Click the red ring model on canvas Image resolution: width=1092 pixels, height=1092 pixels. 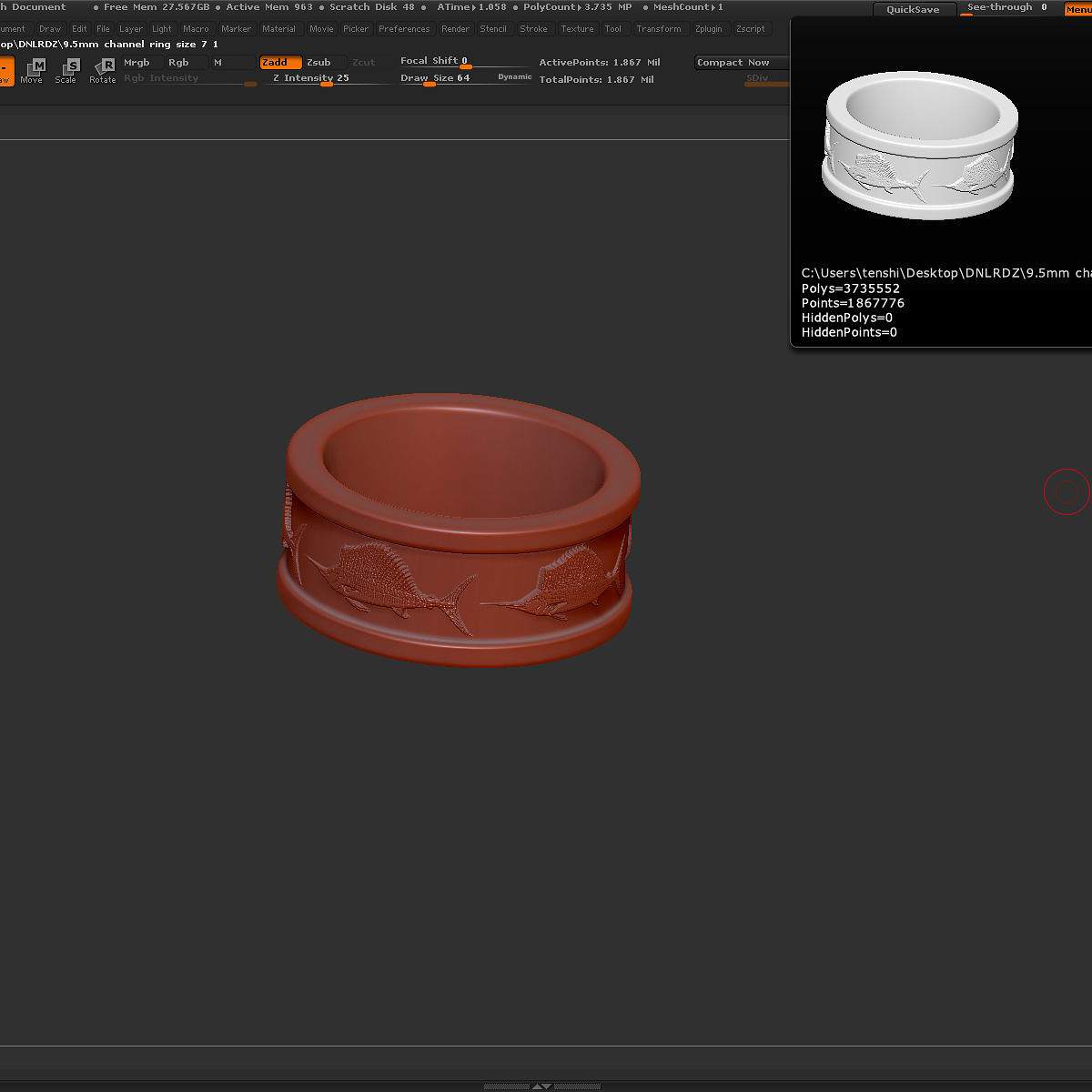[x=459, y=529]
